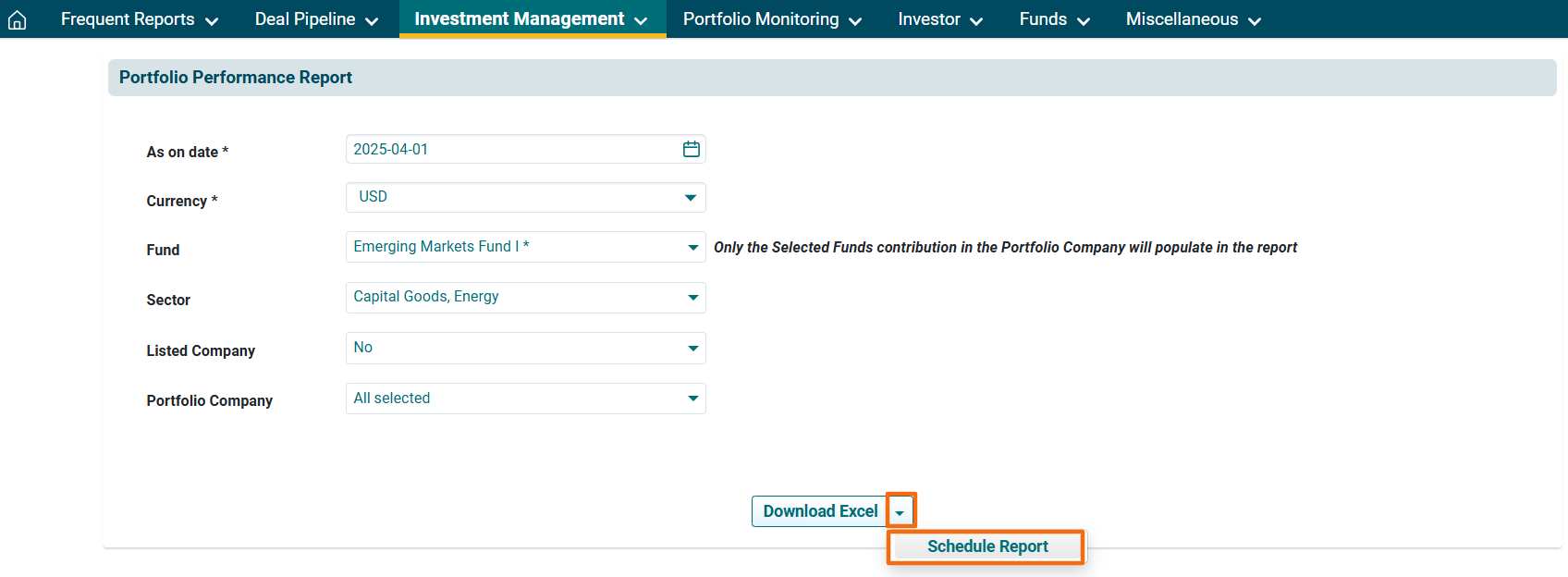Viewport: 1568px width, 577px height.
Task: Click the Download Excel button
Action: click(819, 511)
